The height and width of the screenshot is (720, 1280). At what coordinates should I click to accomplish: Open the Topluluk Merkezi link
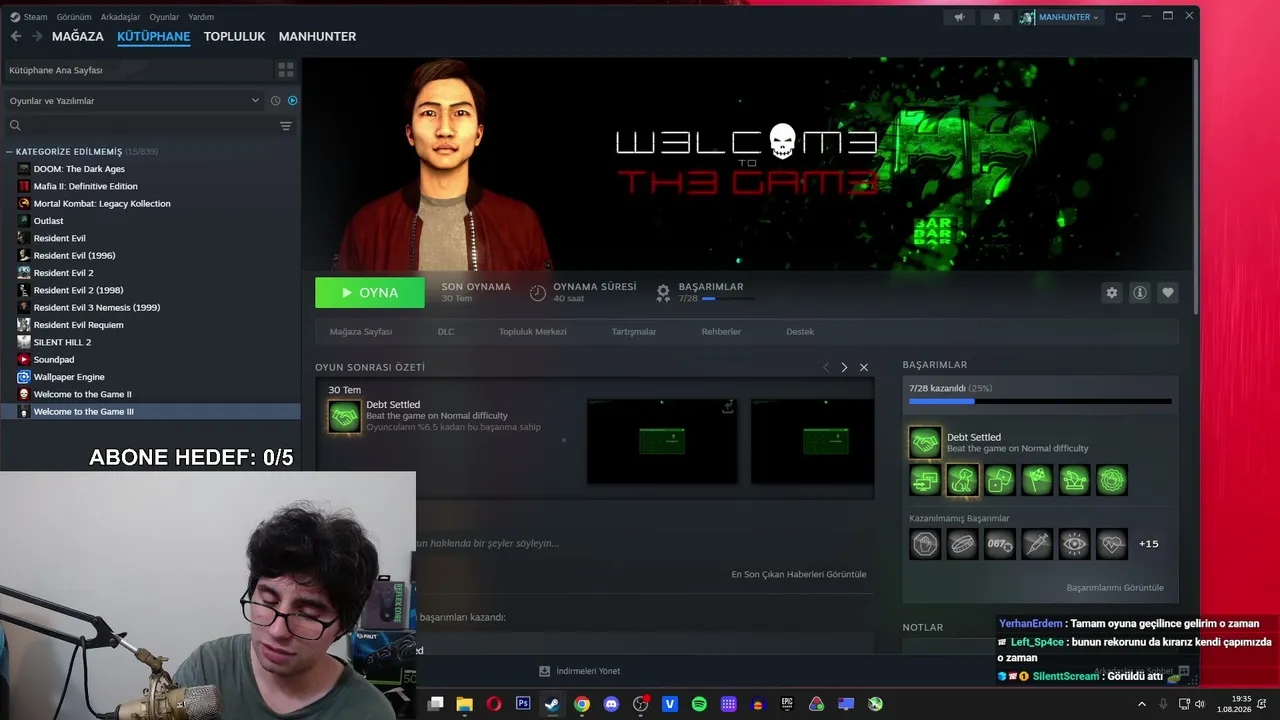tap(533, 332)
